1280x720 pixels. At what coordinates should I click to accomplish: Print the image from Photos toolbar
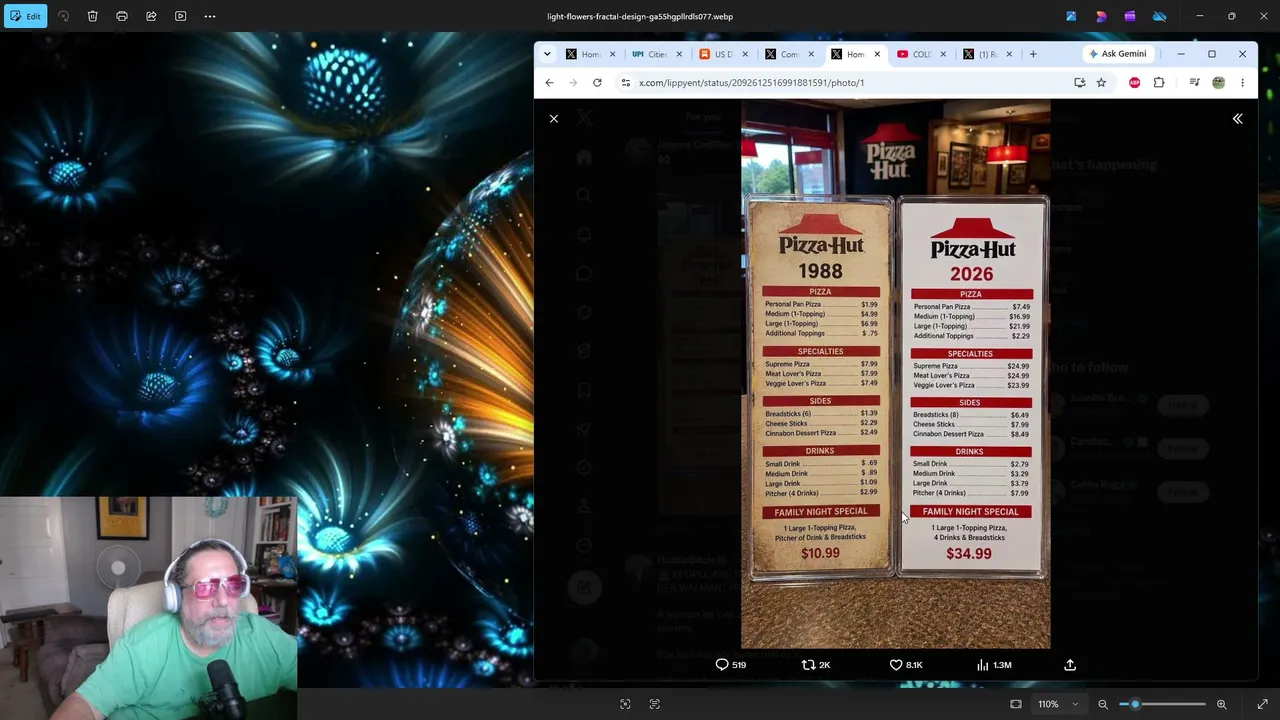click(x=122, y=16)
